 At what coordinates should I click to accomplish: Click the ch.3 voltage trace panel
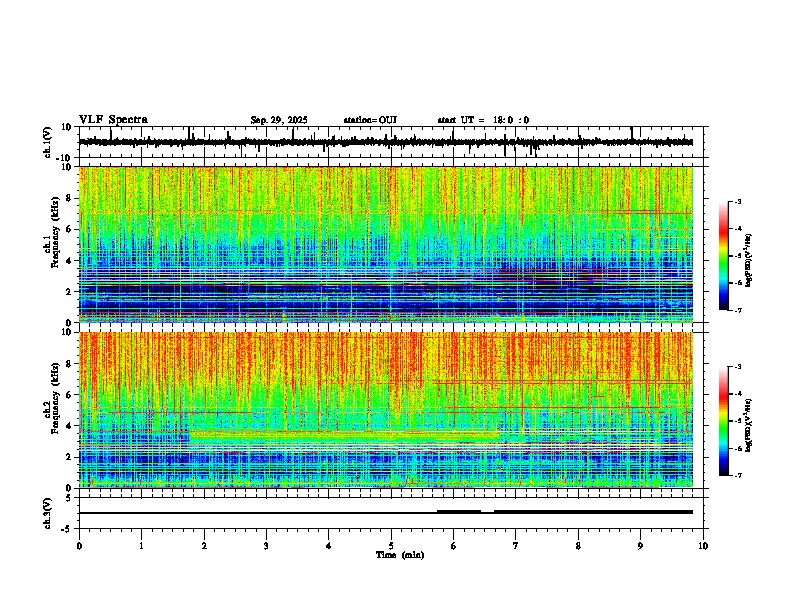[x=393, y=513]
